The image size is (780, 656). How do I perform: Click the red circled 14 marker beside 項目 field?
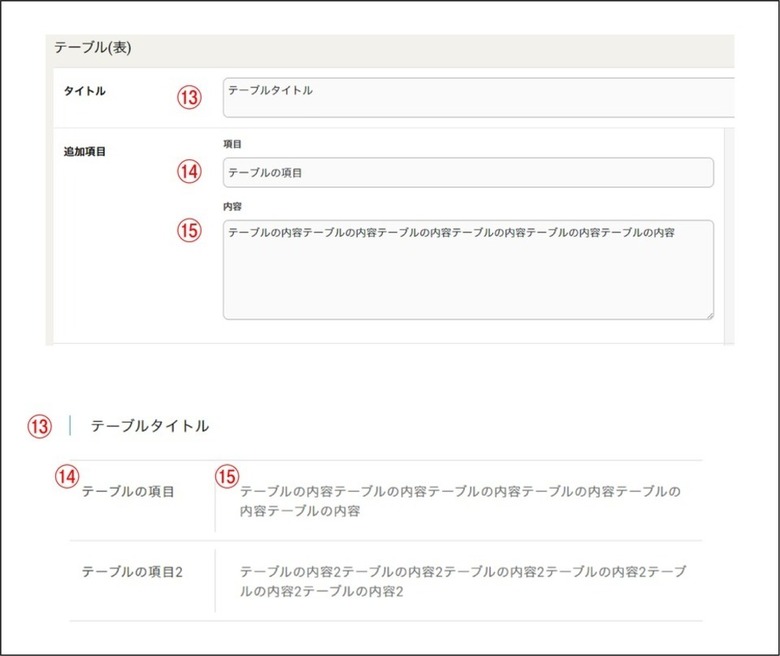190,172
